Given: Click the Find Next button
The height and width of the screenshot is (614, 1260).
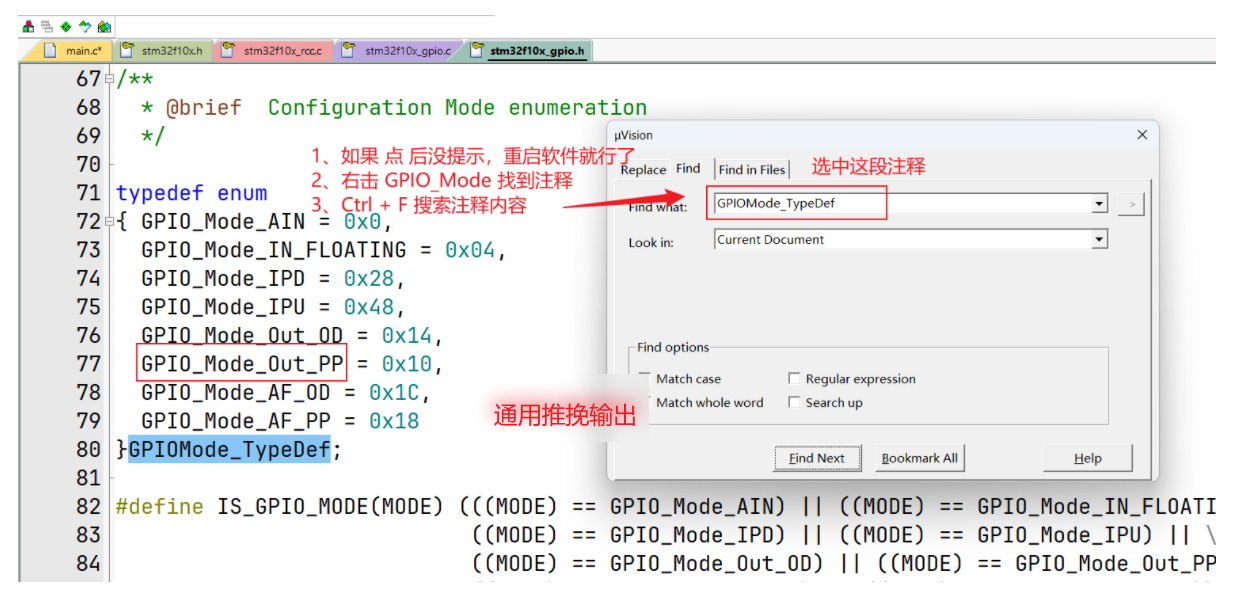Looking at the screenshot, I should pos(817,458).
